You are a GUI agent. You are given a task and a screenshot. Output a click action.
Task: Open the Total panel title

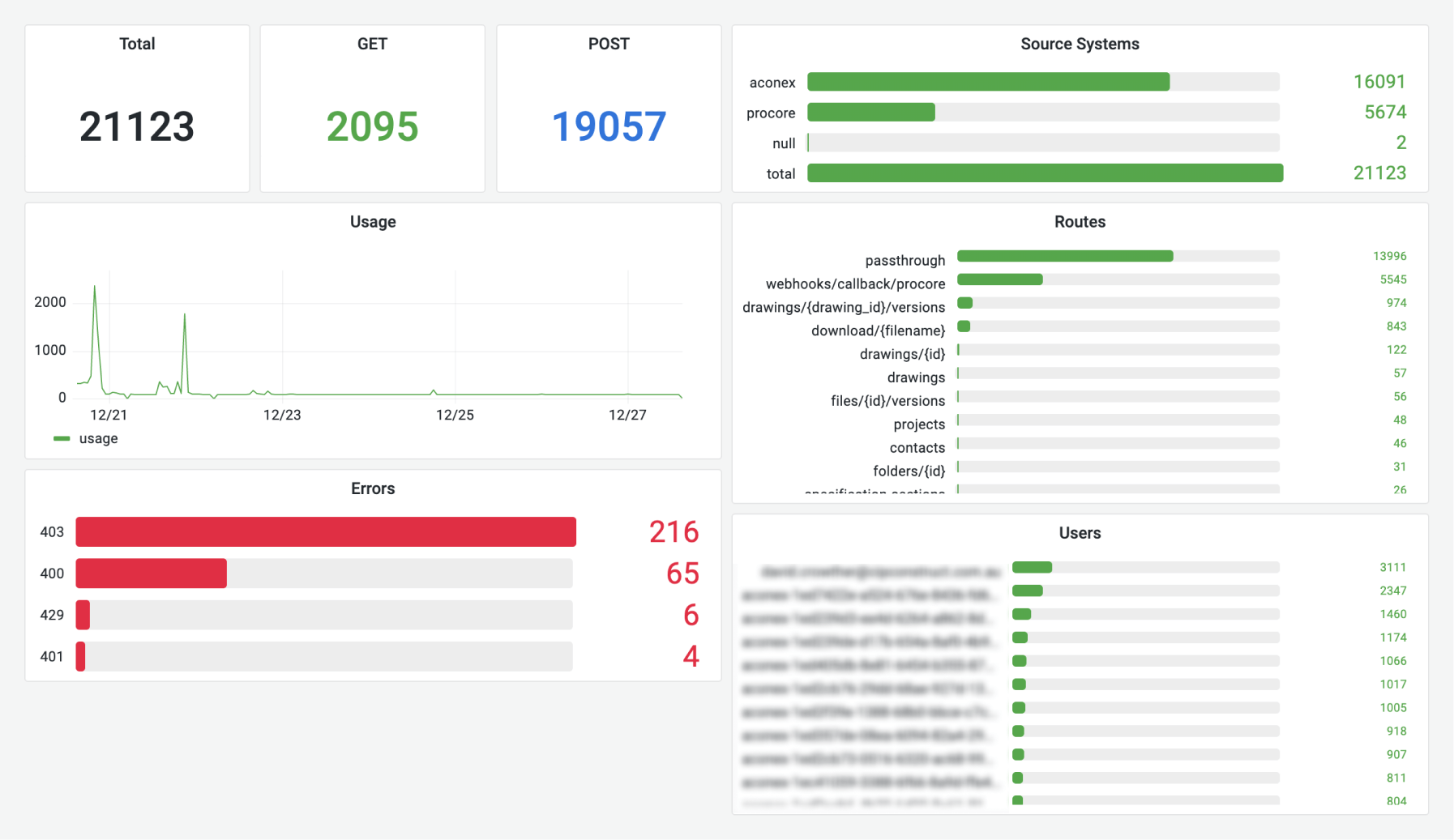(x=137, y=44)
